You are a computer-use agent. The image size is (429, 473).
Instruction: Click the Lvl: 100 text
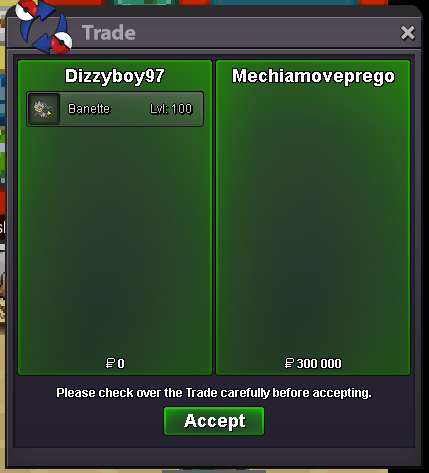pos(171,109)
